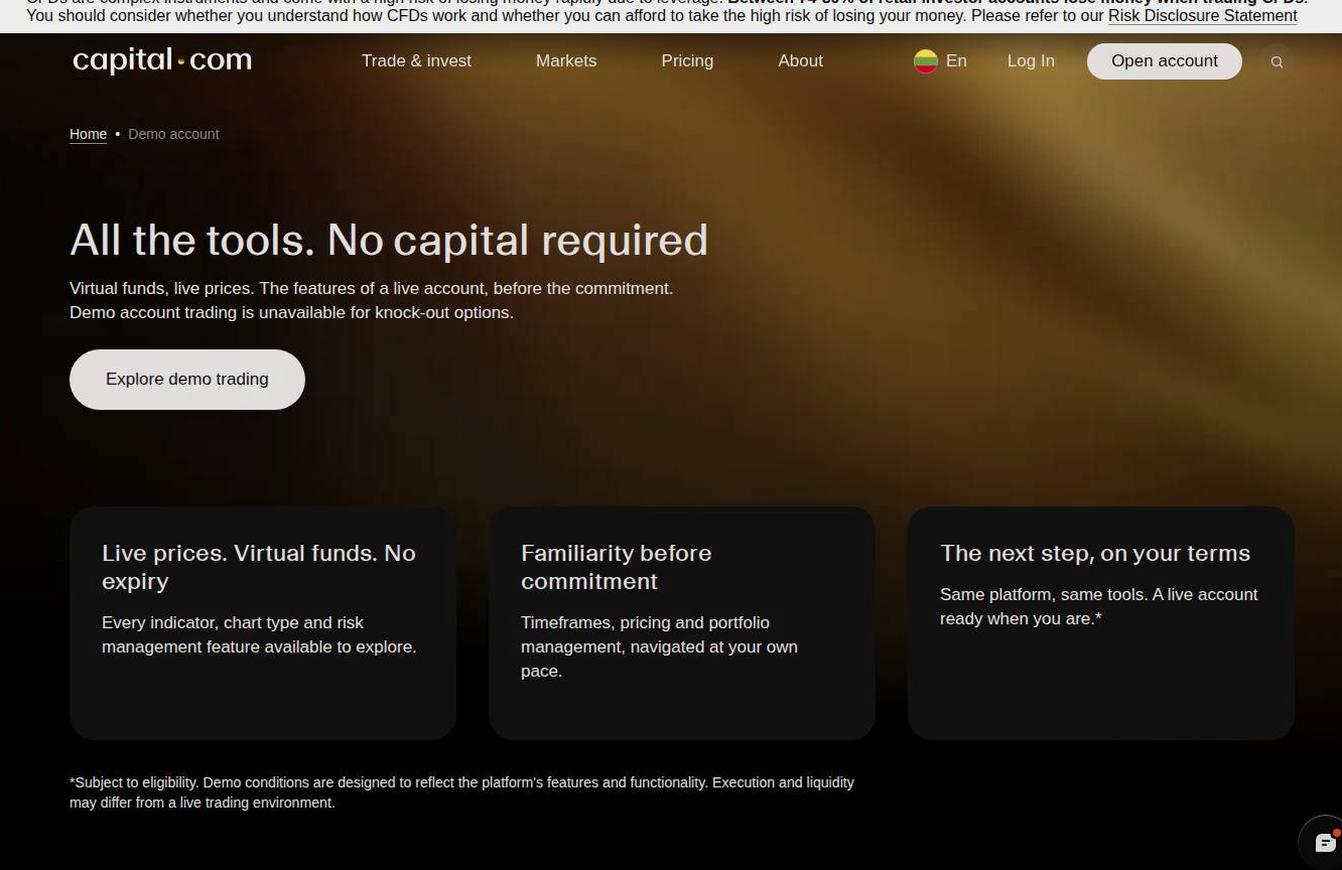Go to Home breadcrumb link
Image resolution: width=1342 pixels, height=870 pixels.
click(x=88, y=134)
